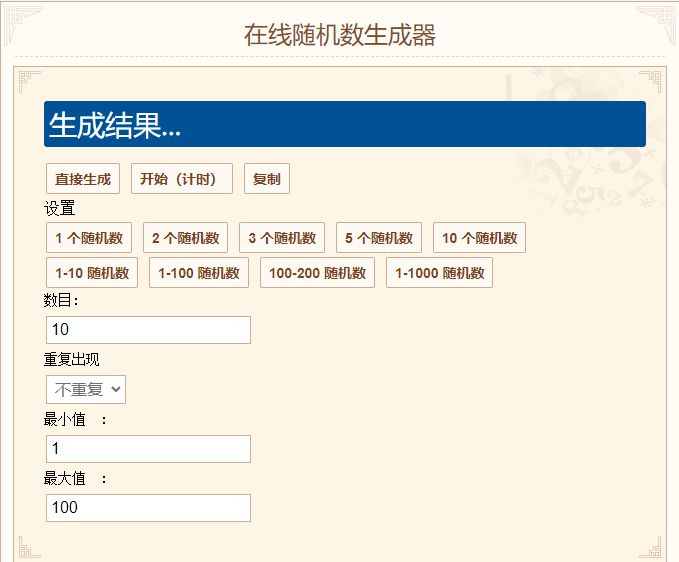Click the 重复出现 label text
Viewport: 679px width, 562px height.
click(71, 359)
